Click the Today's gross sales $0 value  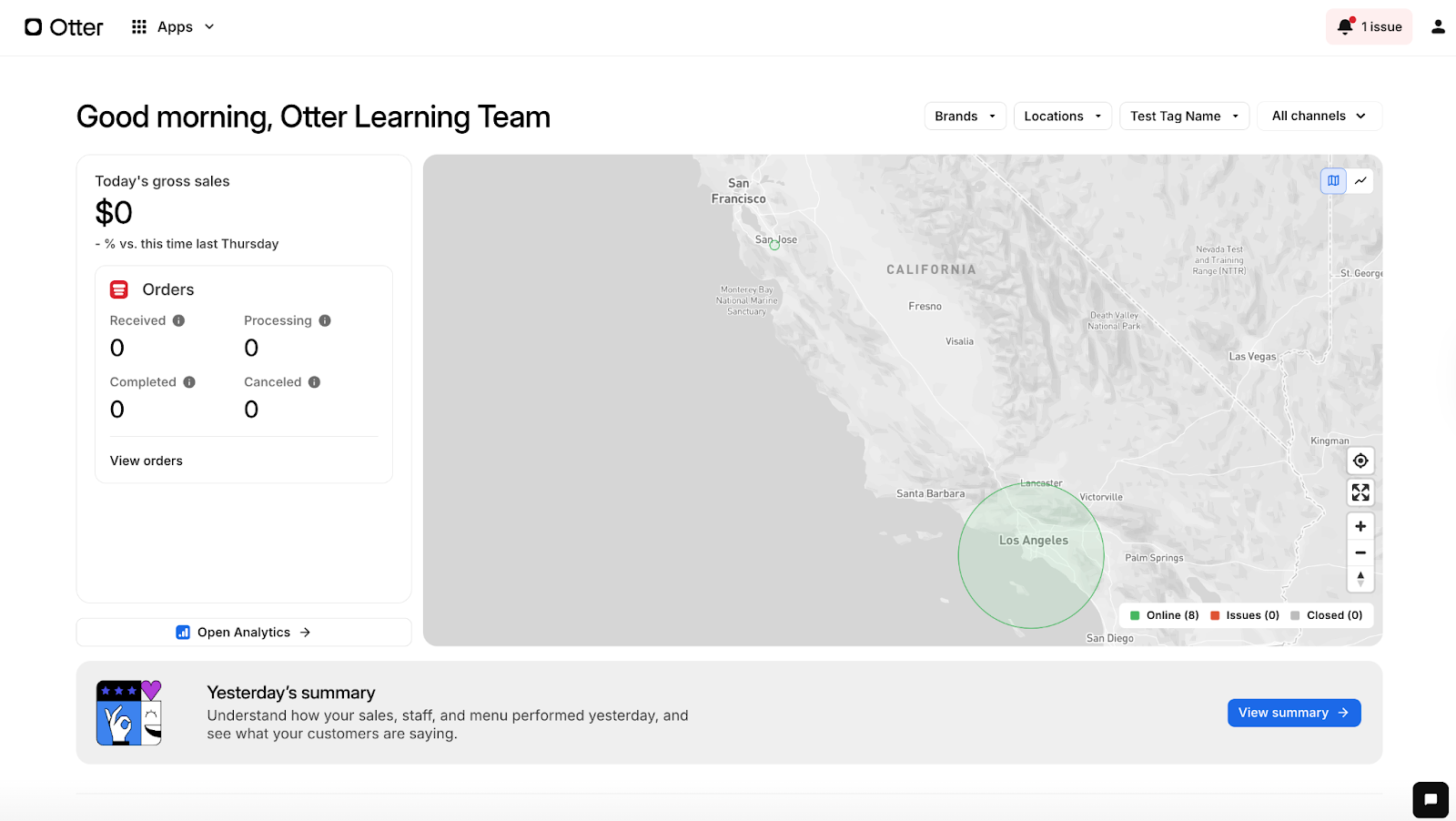coord(114,213)
